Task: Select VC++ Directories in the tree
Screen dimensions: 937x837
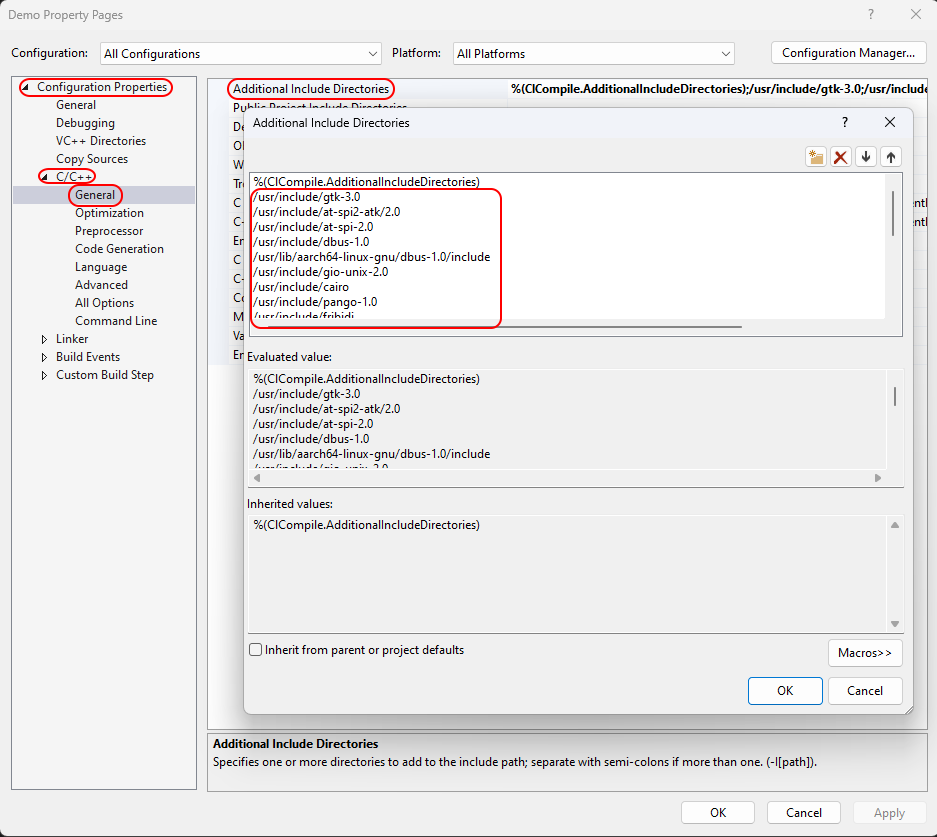Action: [100, 141]
